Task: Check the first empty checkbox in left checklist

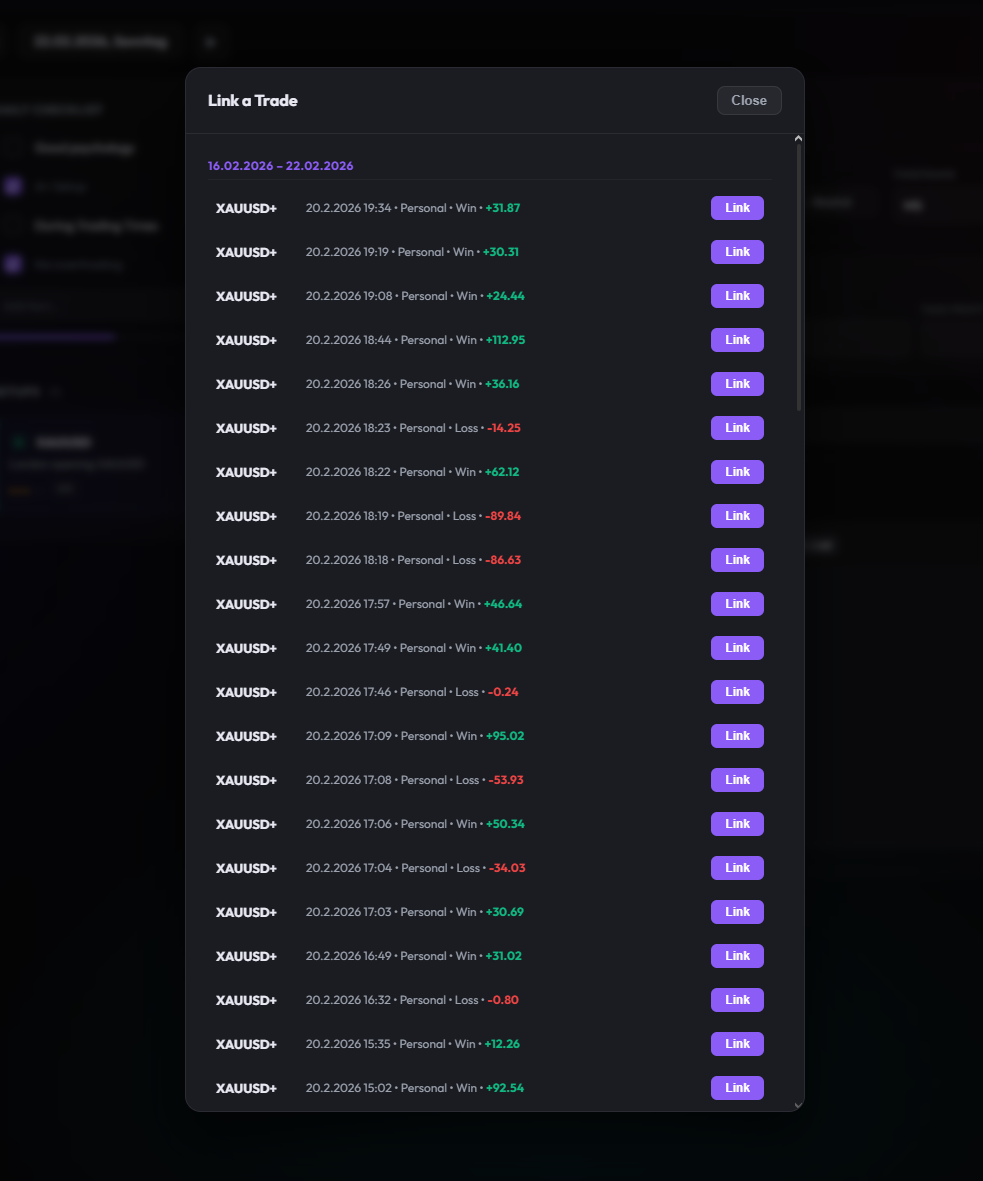Action: coord(13,147)
